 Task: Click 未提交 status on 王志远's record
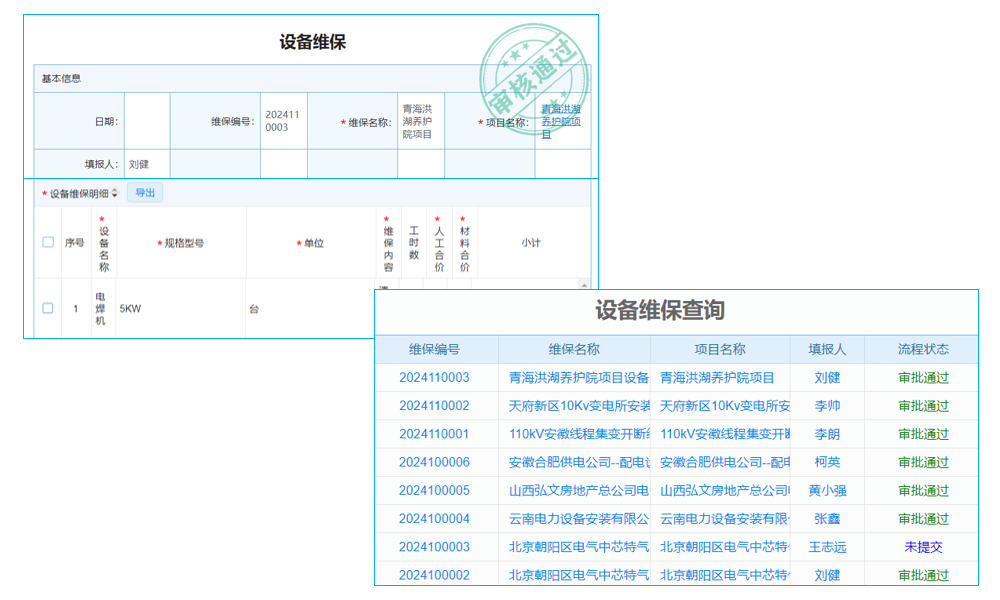click(x=922, y=547)
